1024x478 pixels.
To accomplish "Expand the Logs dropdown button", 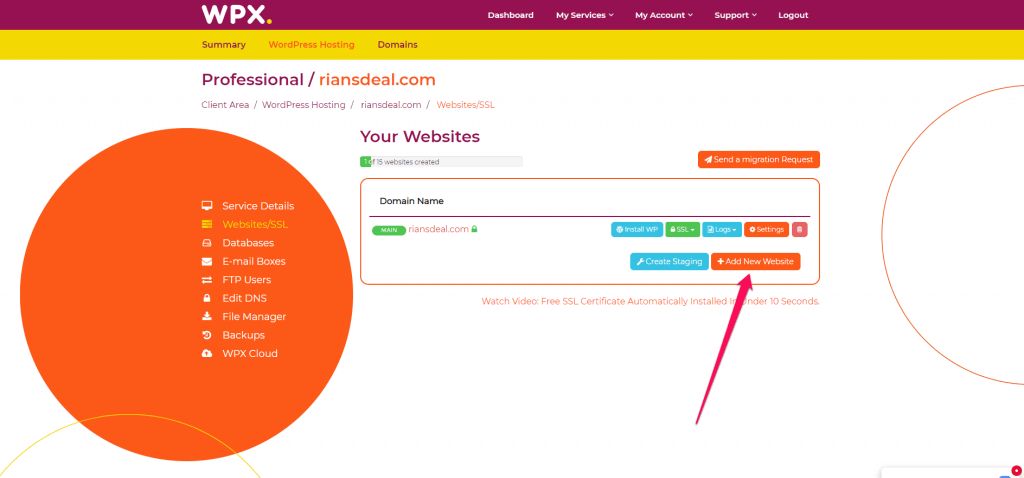I will click(x=722, y=230).
